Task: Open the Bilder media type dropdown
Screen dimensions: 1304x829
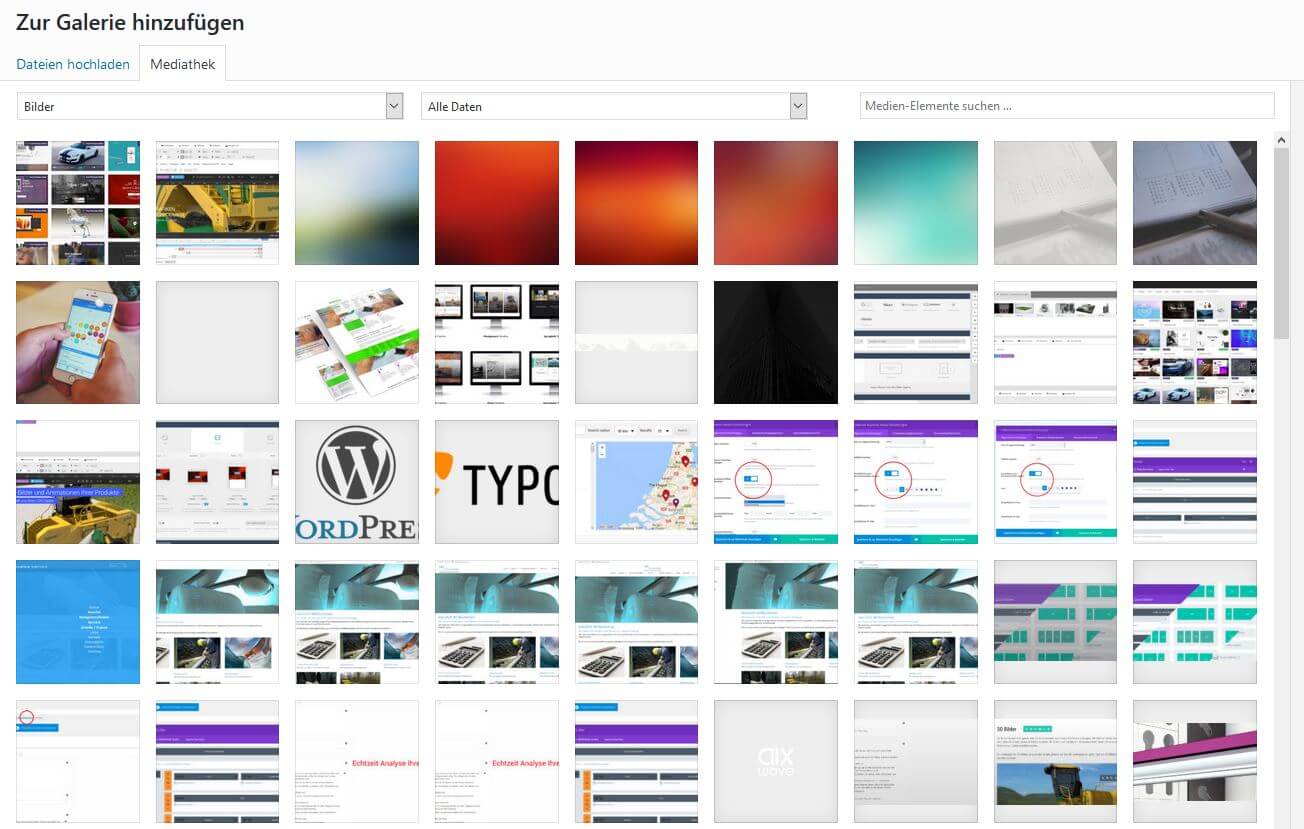Action: point(210,106)
